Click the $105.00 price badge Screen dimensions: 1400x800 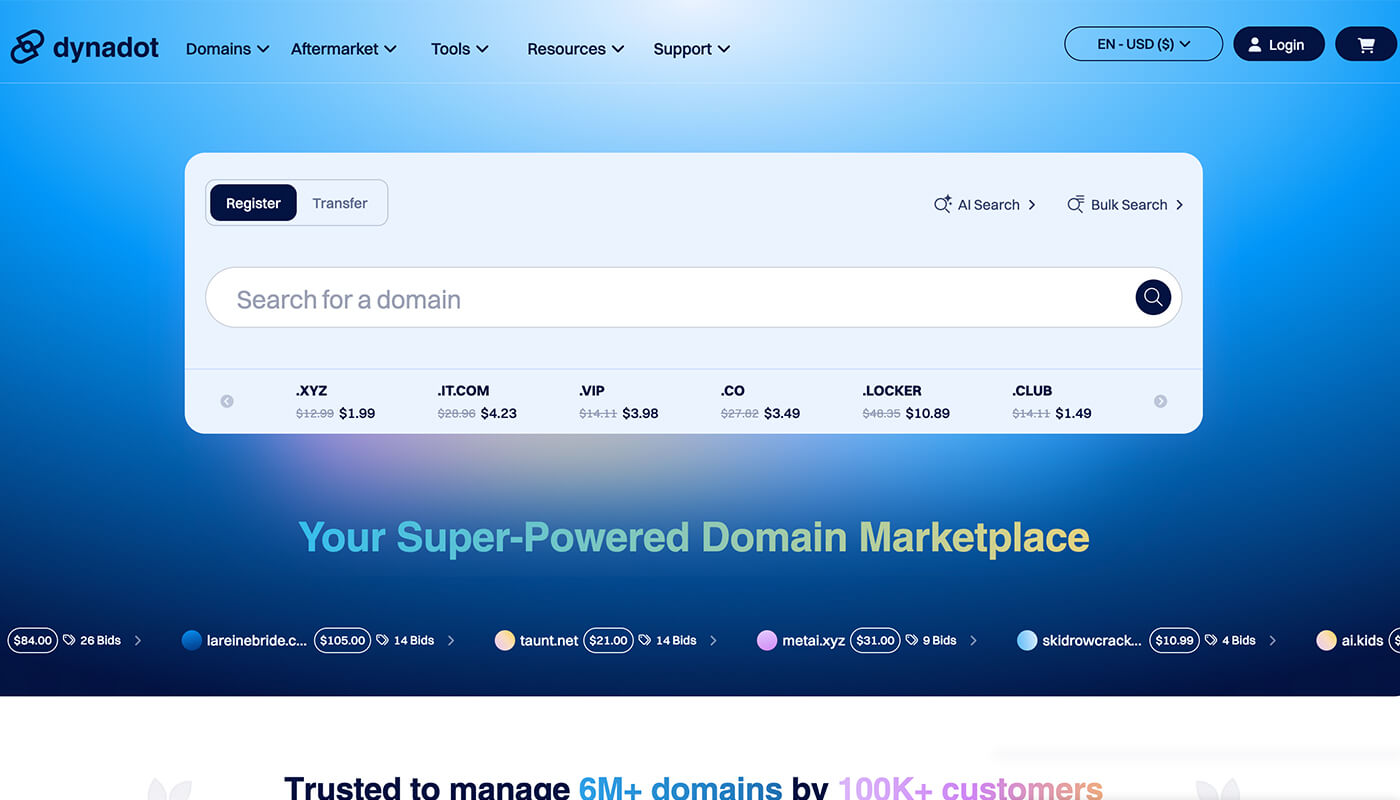click(x=342, y=640)
